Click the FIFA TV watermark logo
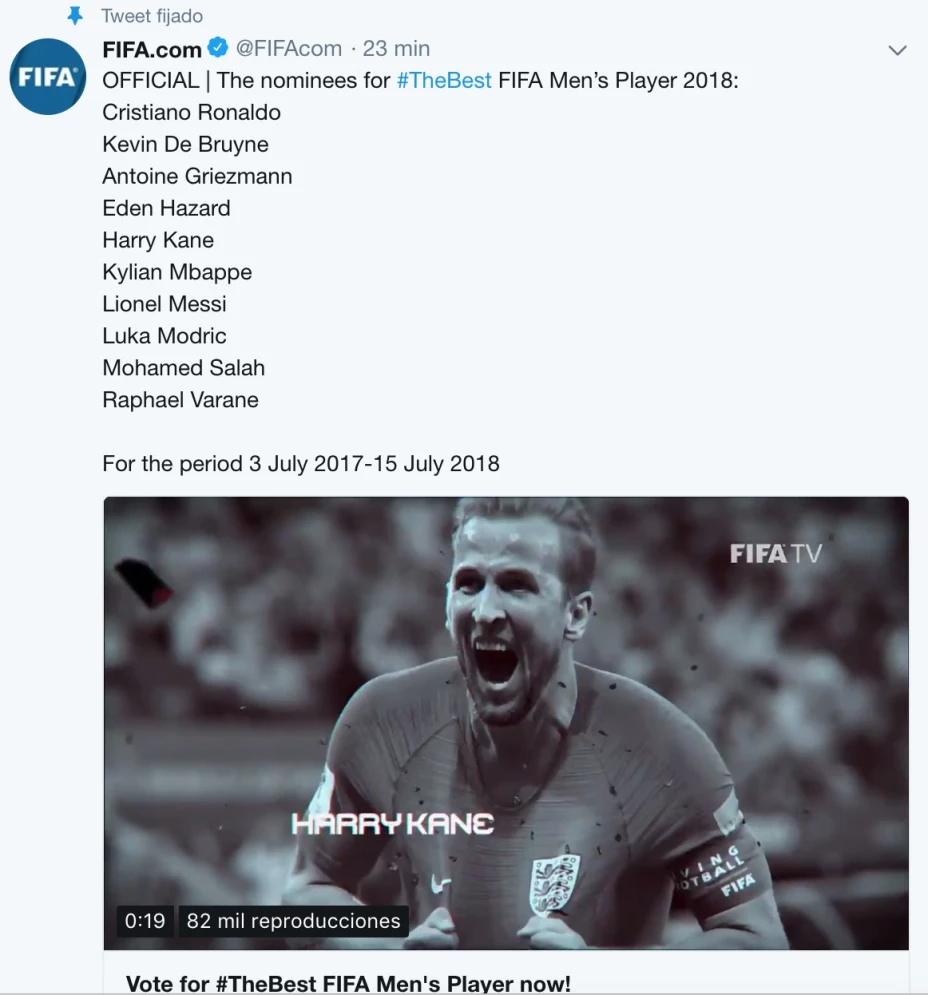The width and height of the screenshot is (928, 995). tap(775, 553)
